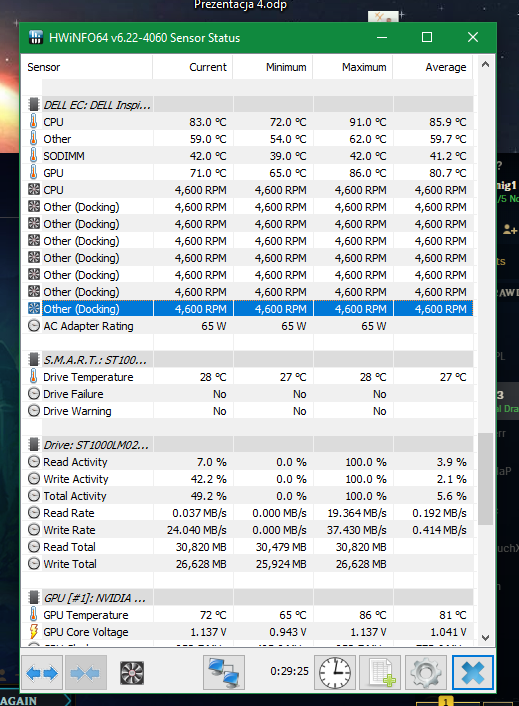Click the Current column header

pyautogui.click(x=193, y=67)
